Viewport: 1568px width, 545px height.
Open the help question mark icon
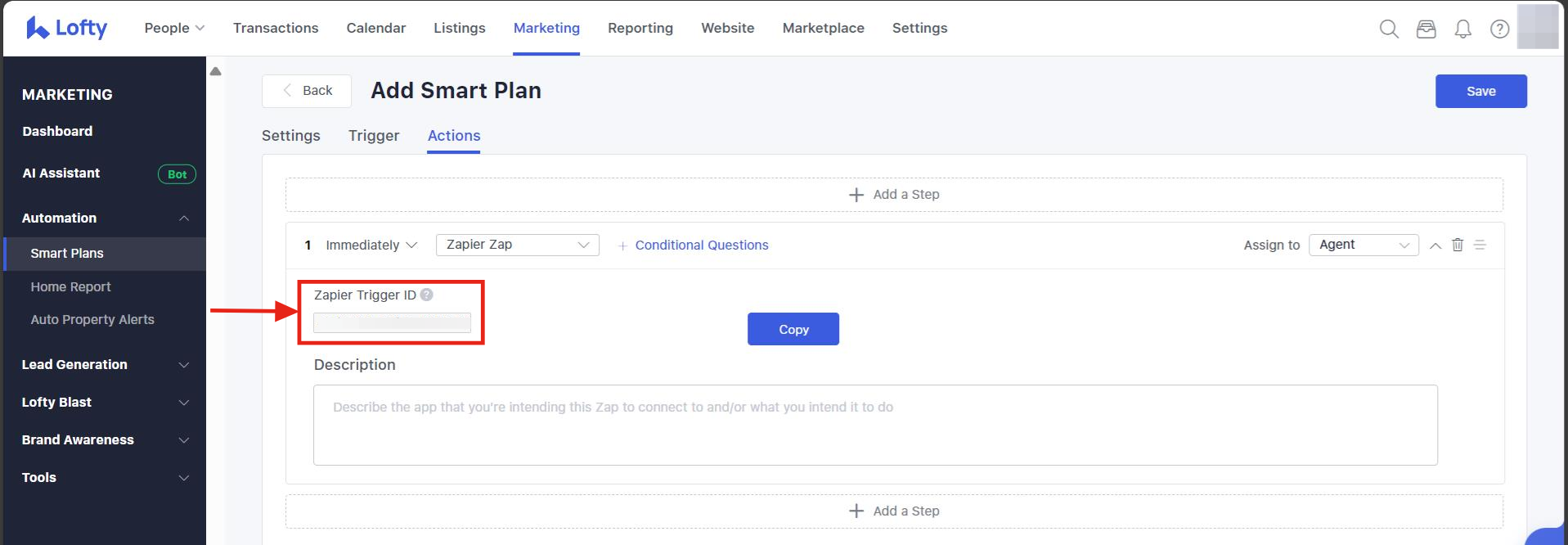click(x=1499, y=29)
